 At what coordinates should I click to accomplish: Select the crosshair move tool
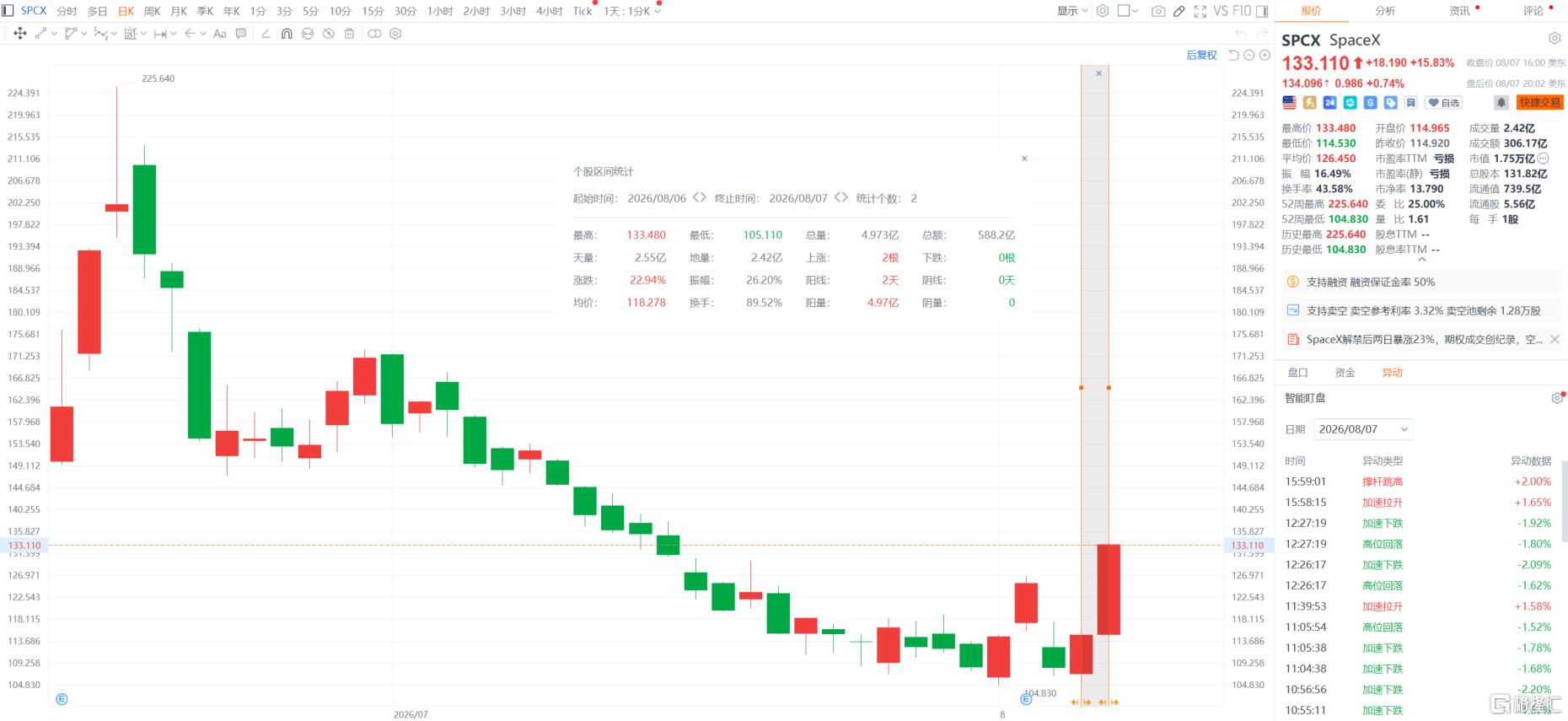[x=20, y=34]
